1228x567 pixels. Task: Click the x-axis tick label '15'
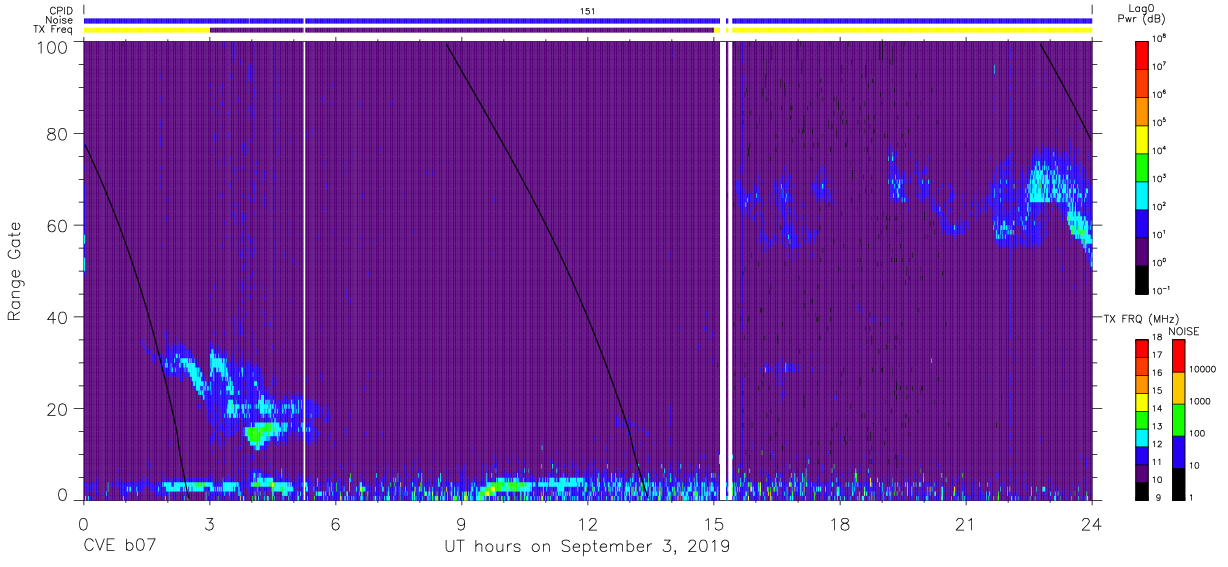click(713, 524)
